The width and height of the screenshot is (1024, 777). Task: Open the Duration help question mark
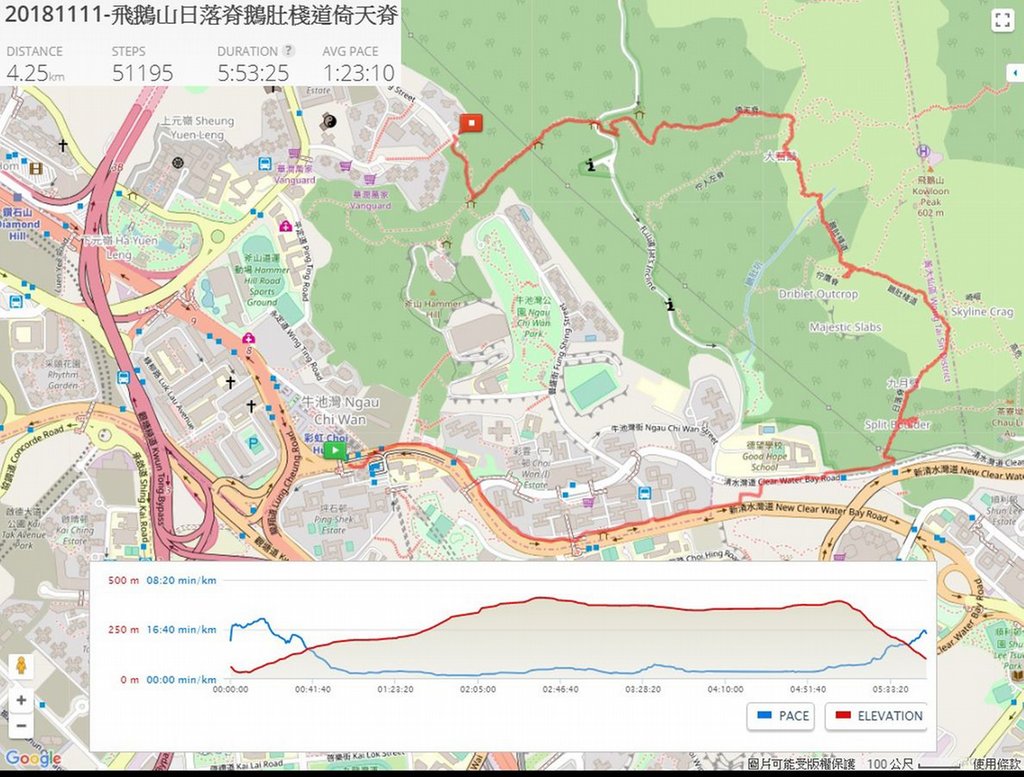pyautogui.click(x=289, y=51)
